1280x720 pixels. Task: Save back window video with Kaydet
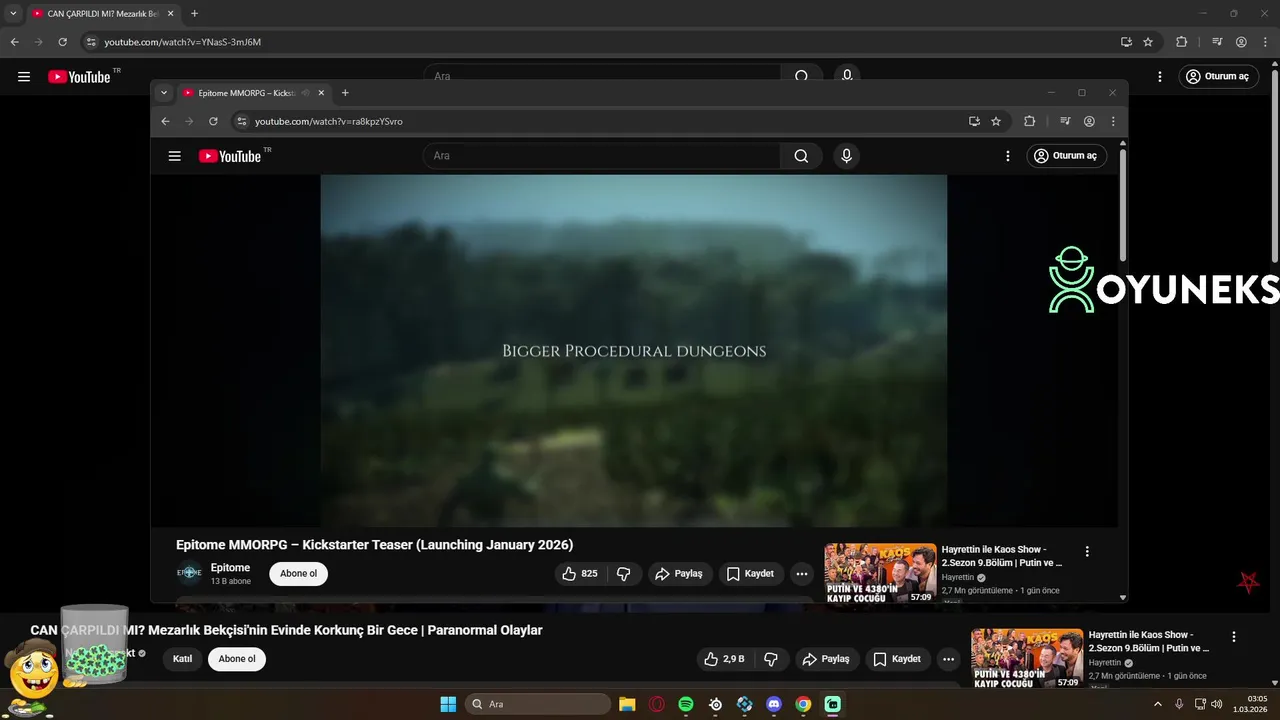point(898,659)
